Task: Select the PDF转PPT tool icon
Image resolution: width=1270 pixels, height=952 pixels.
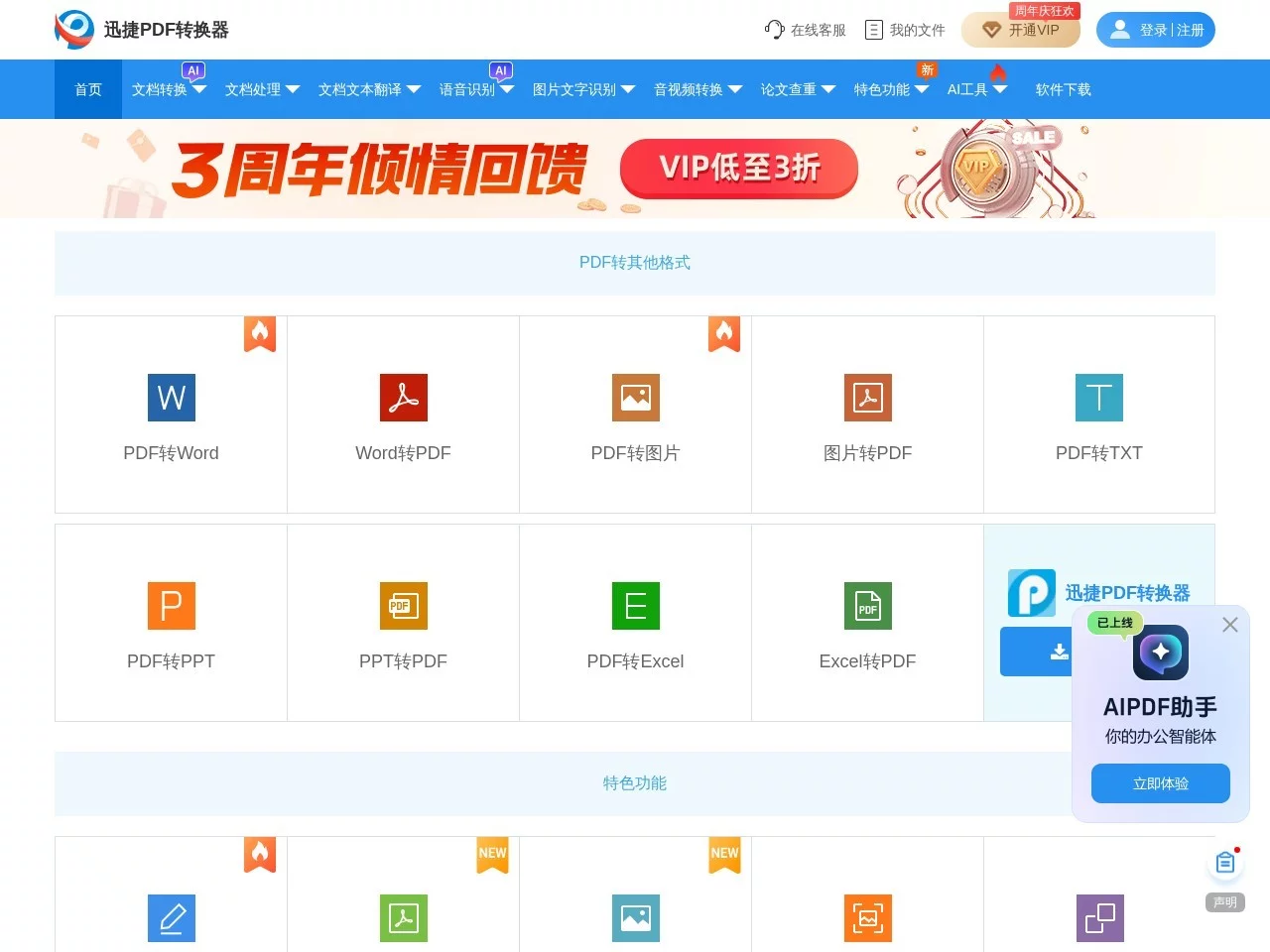Action: point(171,606)
